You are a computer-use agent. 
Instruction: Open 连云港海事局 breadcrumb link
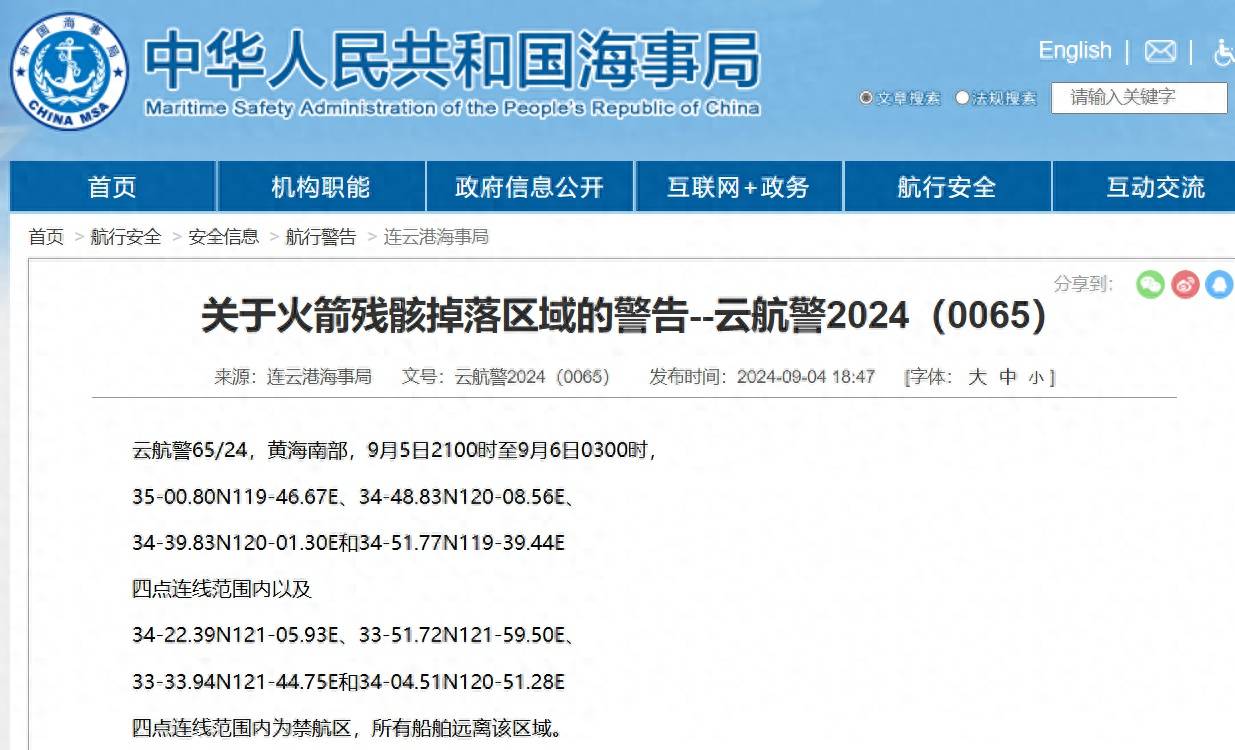(x=436, y=237)
